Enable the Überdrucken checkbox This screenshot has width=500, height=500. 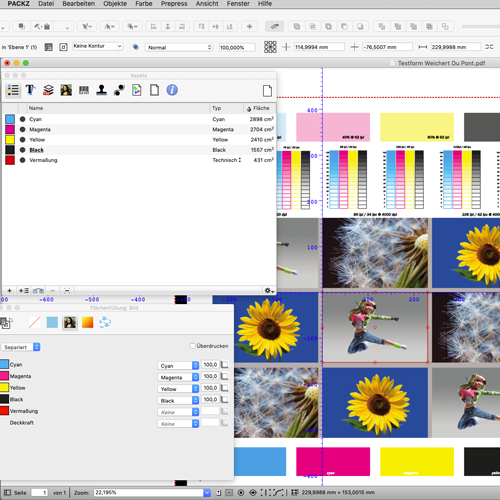coord(192,346)
